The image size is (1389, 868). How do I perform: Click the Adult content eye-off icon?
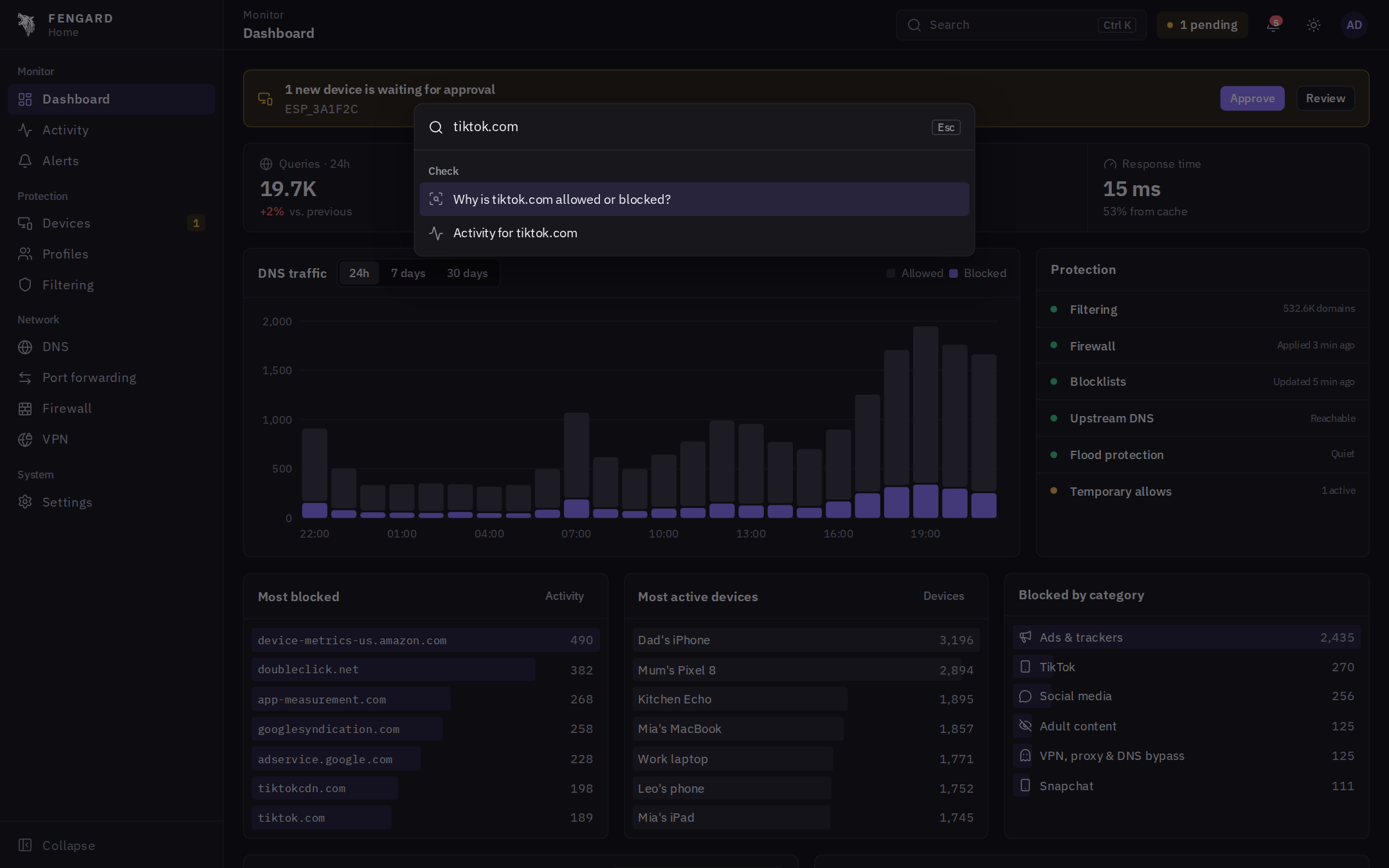[1026, 726]
